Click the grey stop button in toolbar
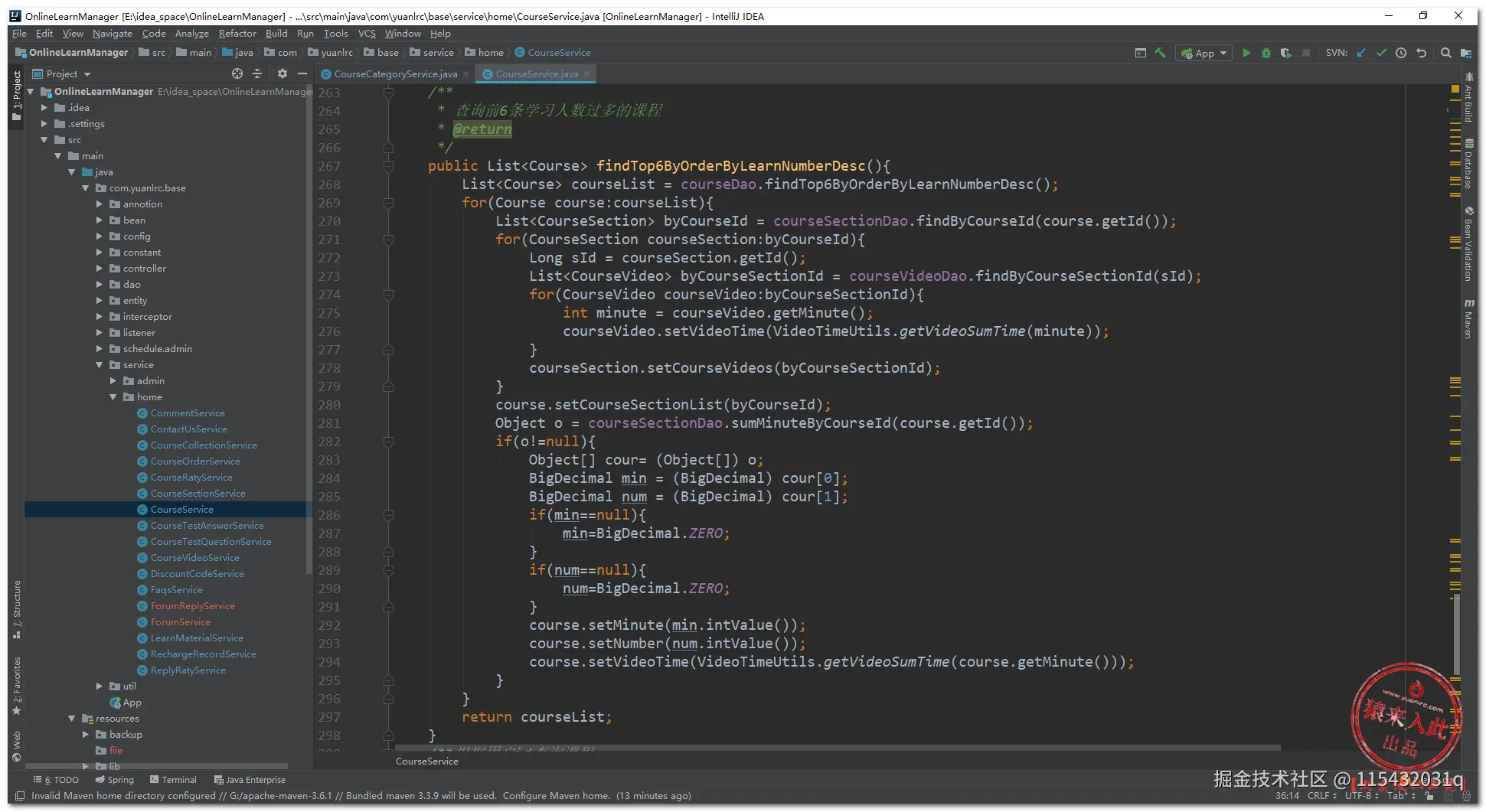The image size is (1486, 812). 1306,53
